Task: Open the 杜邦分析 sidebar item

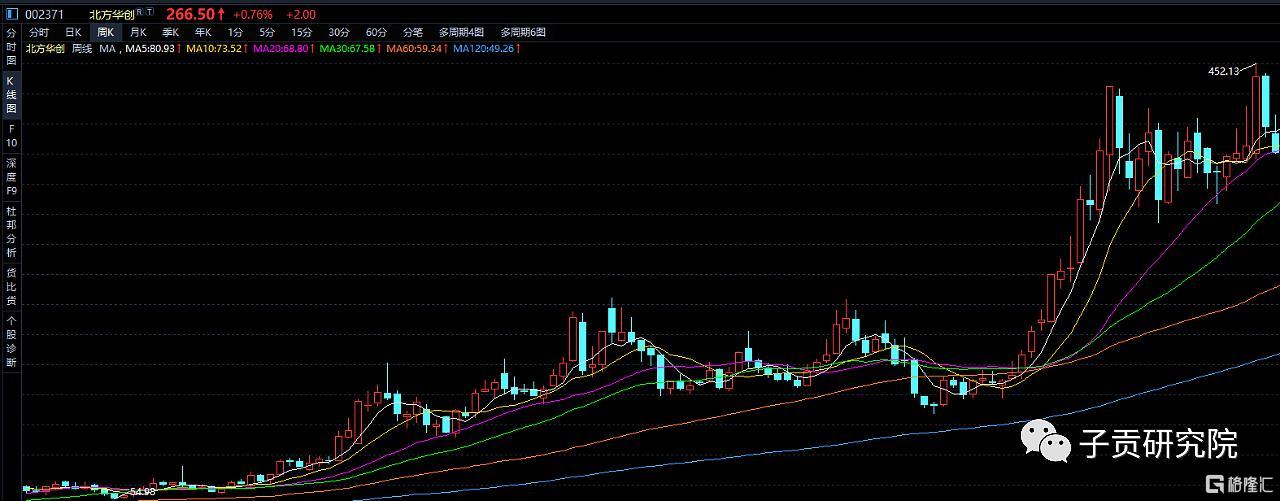Action: [x=12, y=231]
